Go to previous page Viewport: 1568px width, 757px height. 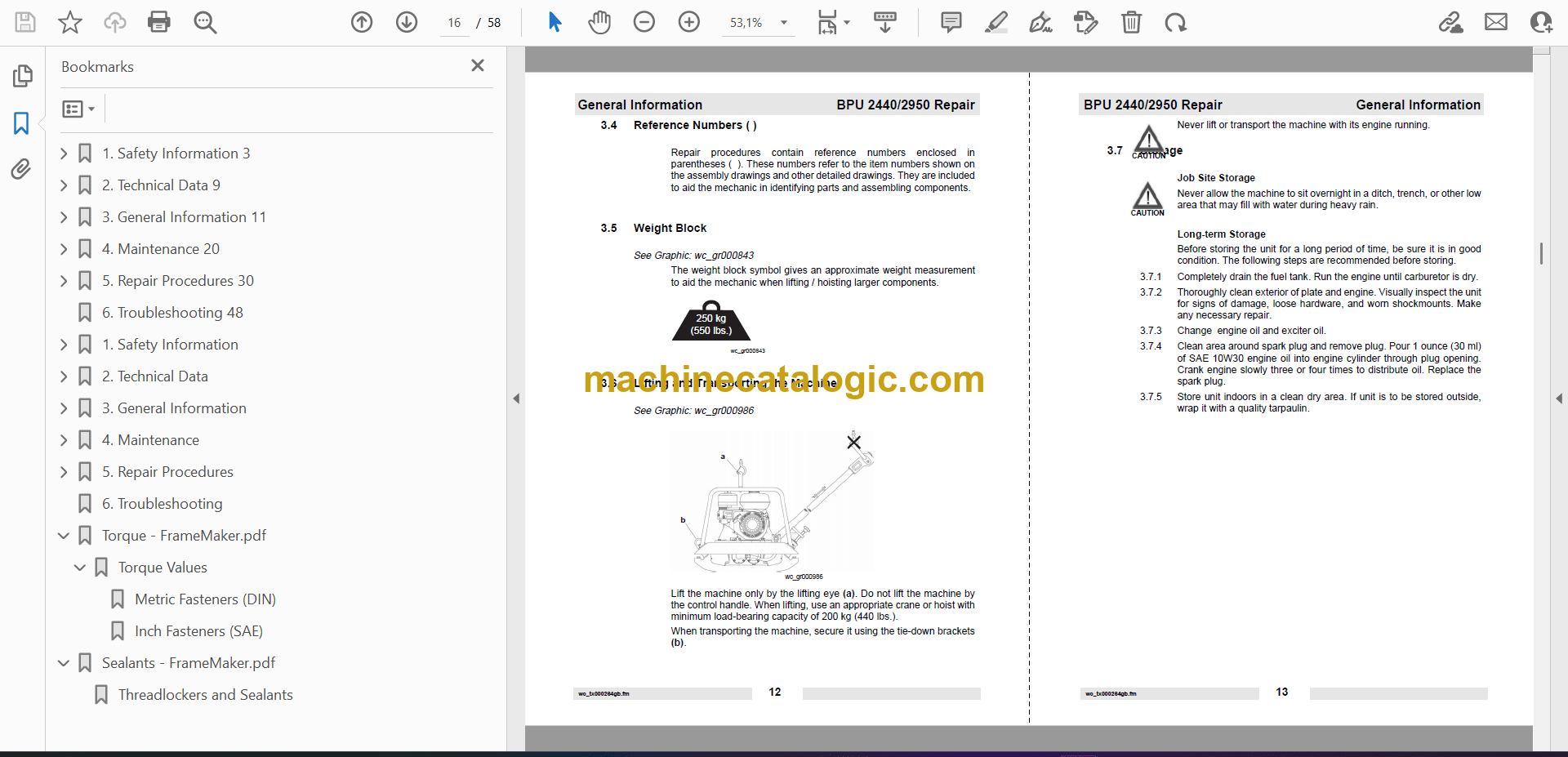tap(362, 22)
